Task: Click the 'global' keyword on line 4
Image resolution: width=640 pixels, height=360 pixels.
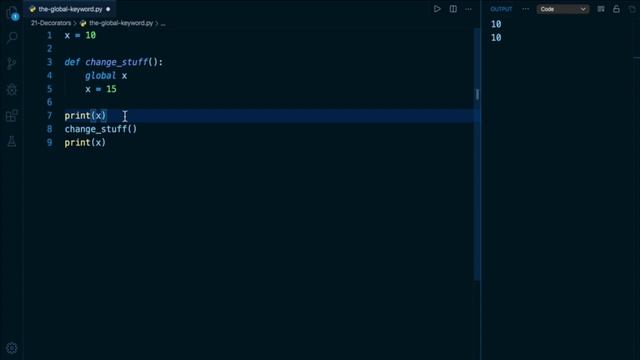Action: coord(100,76)
